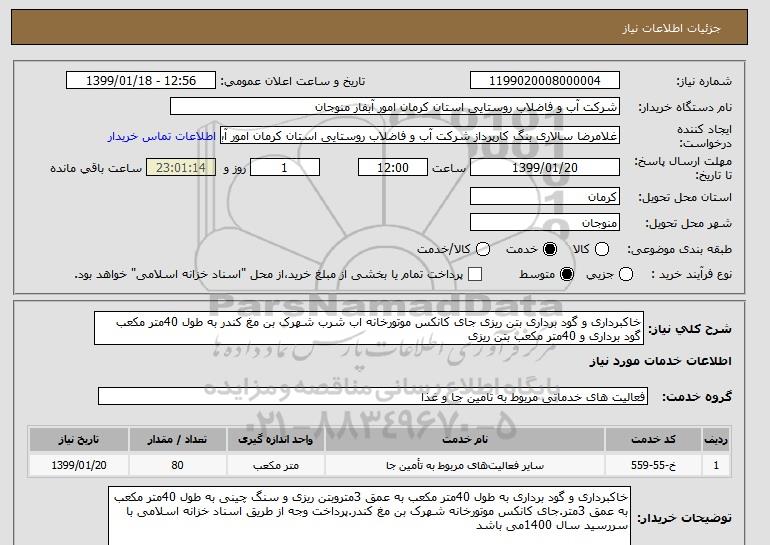Screen dimensions: 770x545
Task: Select the کالا radio button
Action: tap(602, 249)
